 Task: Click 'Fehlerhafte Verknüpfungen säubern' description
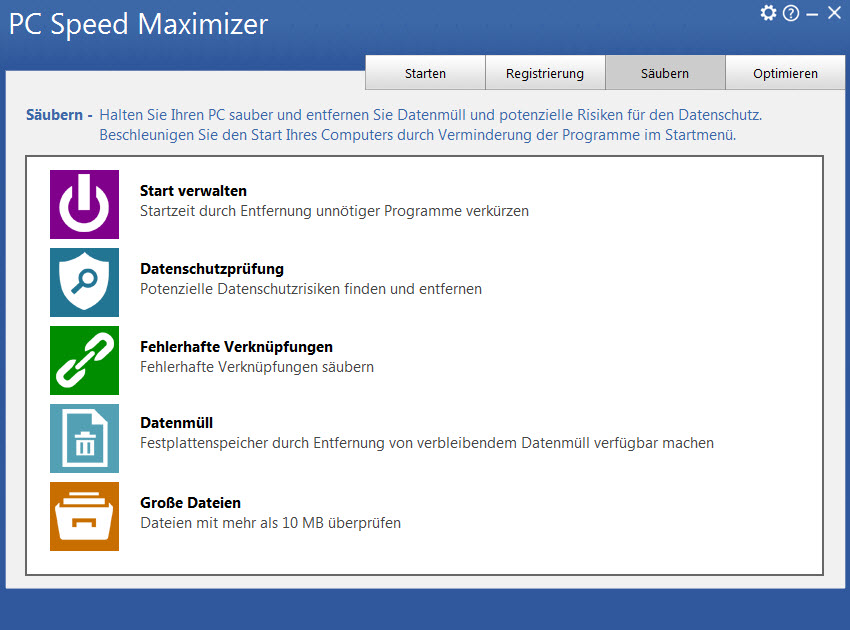coord(257,367)
